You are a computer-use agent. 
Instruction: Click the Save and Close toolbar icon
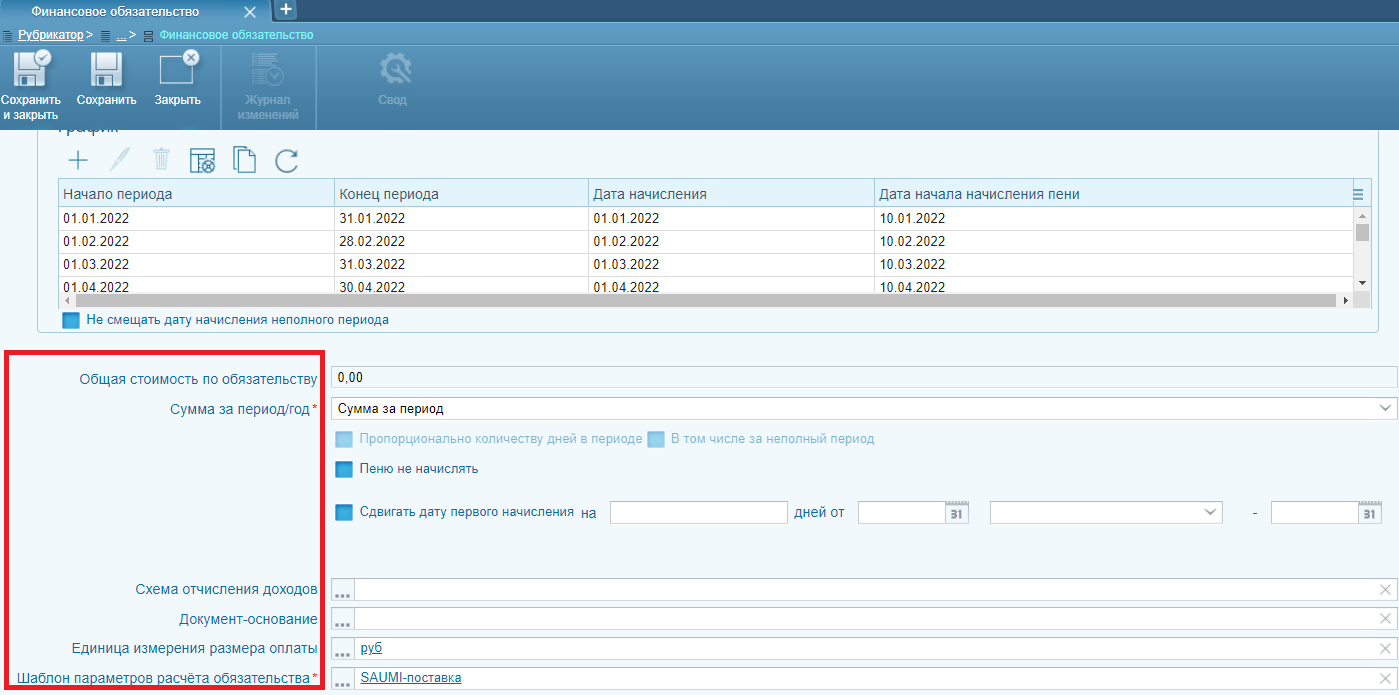click(30, 71)
